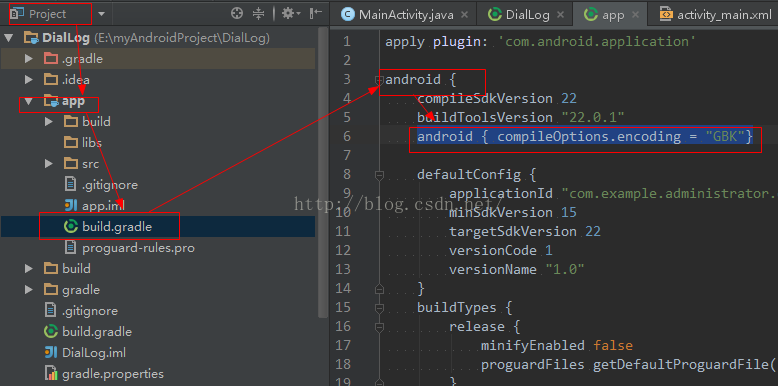Close the DialLog editor tab
Screen dimensions: 778x386
(560, 14)
